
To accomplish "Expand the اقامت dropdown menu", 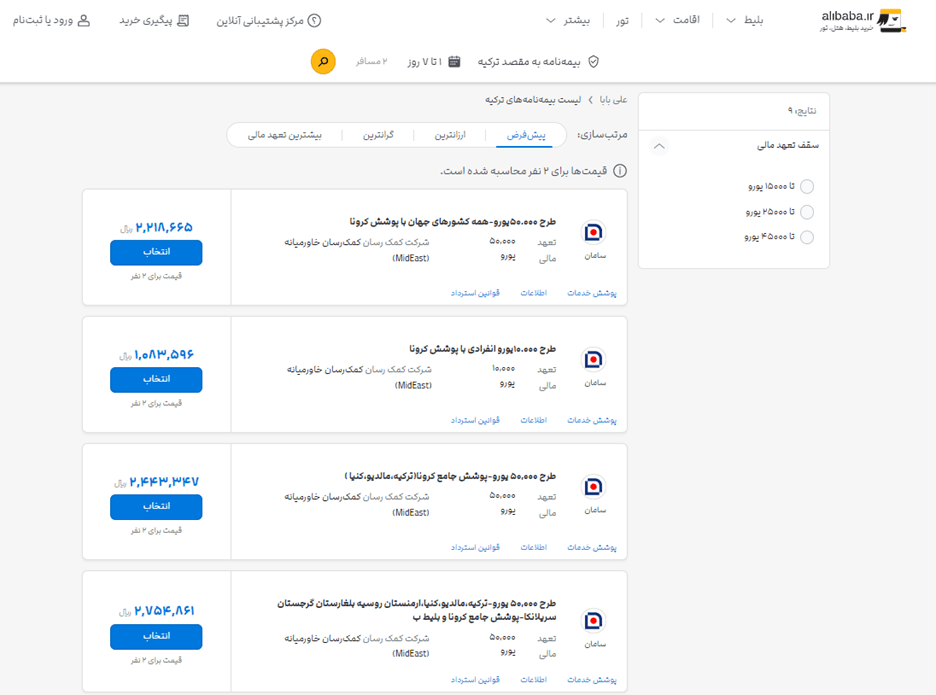I will pyautogui.click(x=677, y=20).
